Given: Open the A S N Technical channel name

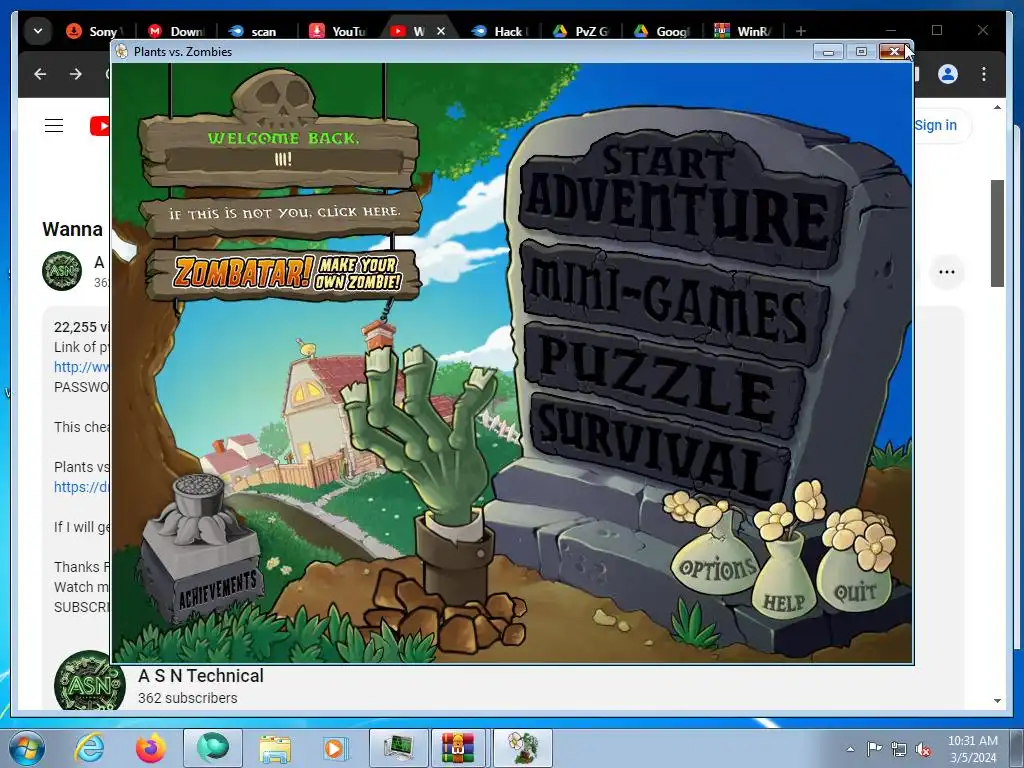Looking at the screenshot, I should click(201, 675).
